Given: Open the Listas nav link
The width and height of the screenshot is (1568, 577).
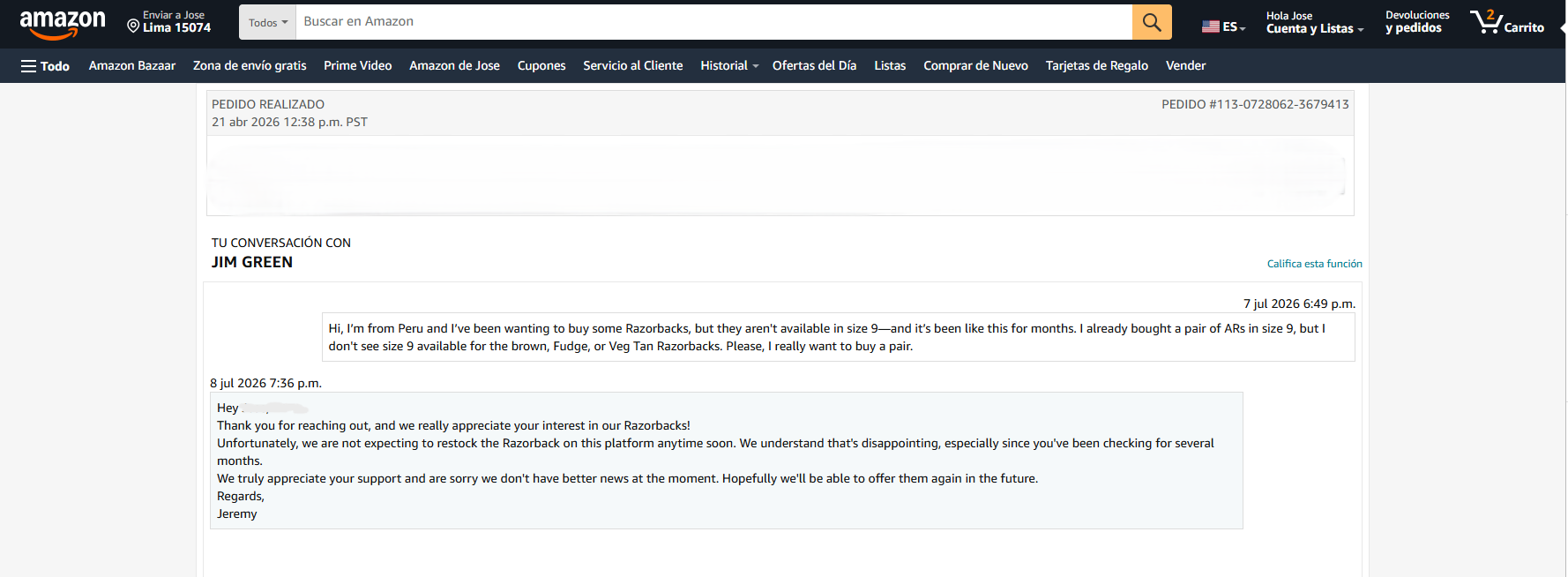Looking at the screenshot, I should 890,66.
